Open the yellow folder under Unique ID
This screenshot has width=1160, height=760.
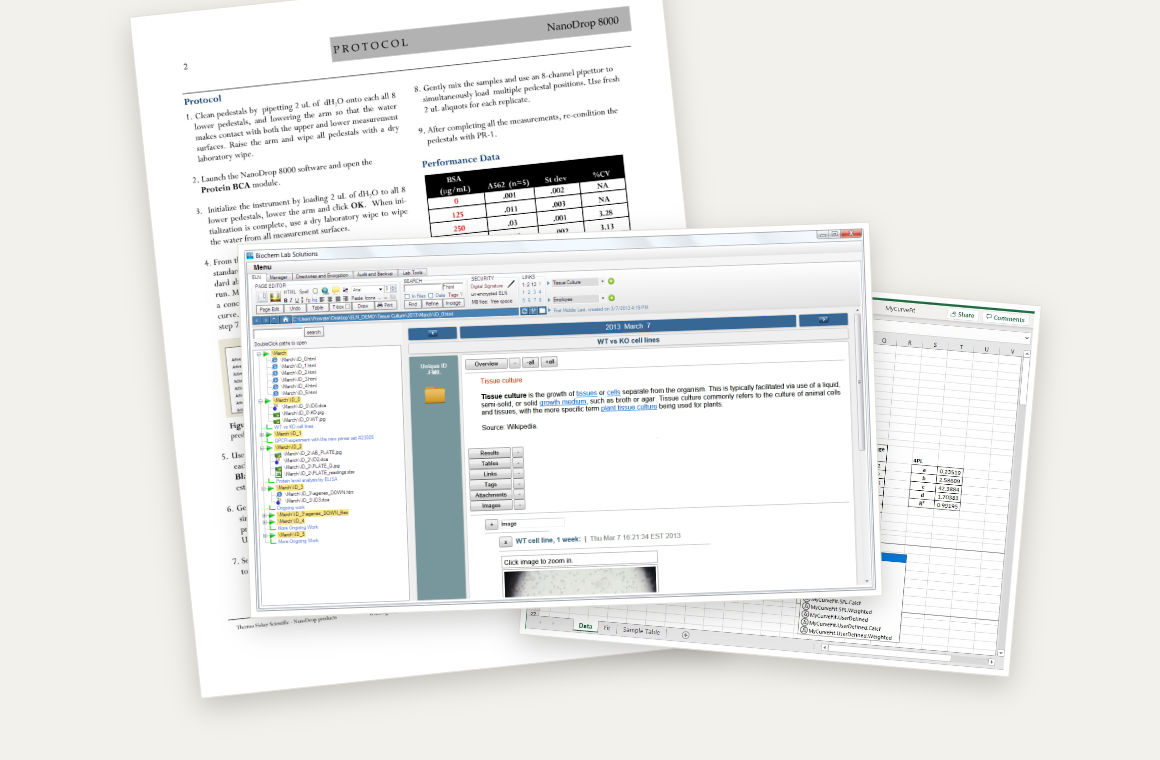coord(435,395)
